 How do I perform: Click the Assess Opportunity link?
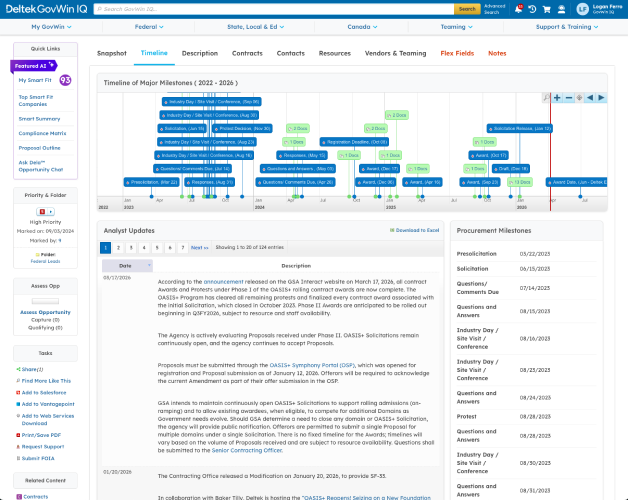point(45,312)
